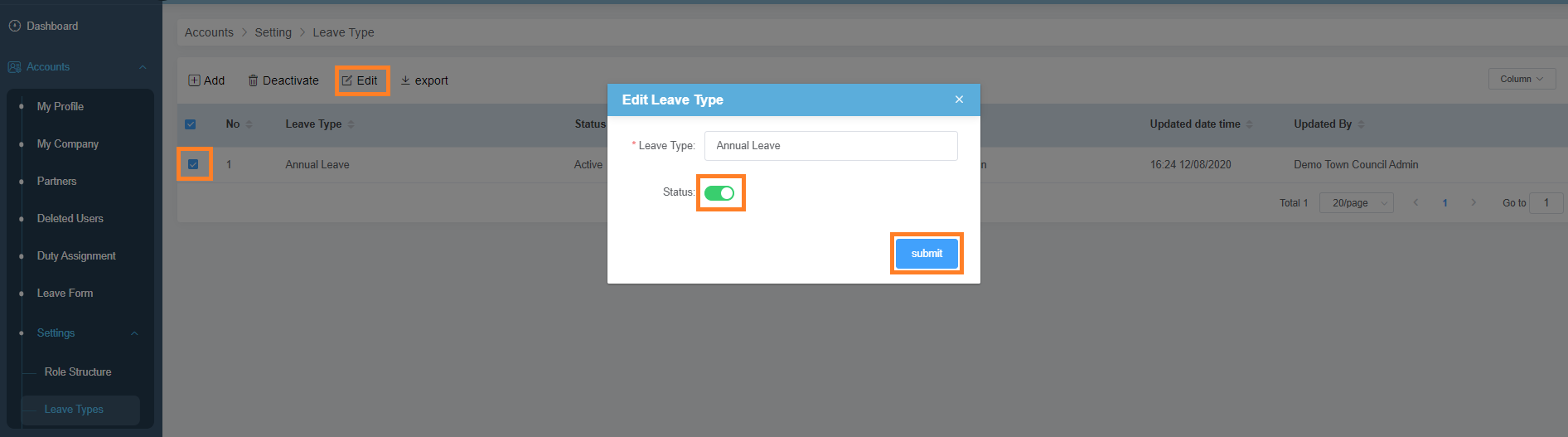The width and height of the screenshot is (1568, 437).
Task: Click the Add plus icon
Action: 194,80
